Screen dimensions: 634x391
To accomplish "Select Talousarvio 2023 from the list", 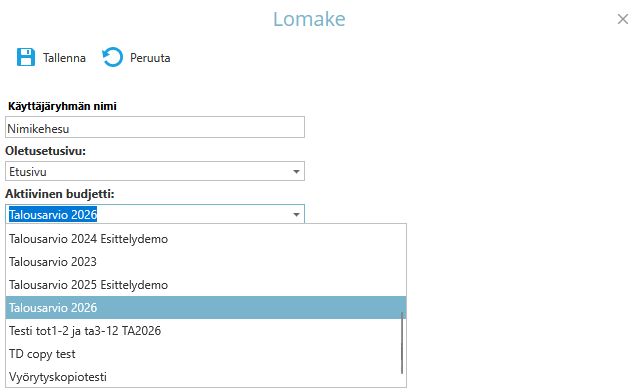I will click(x=206, y=262).
